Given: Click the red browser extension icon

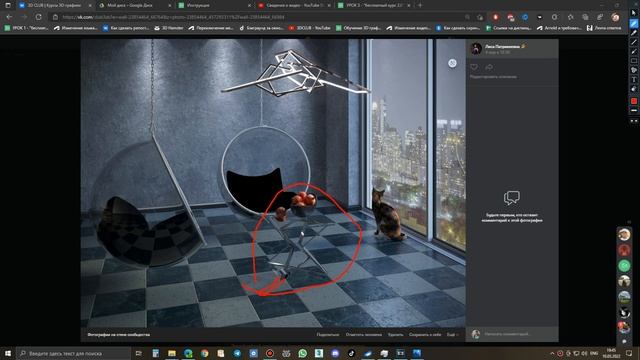Looking at the screenshot, I should click(496, 17).
